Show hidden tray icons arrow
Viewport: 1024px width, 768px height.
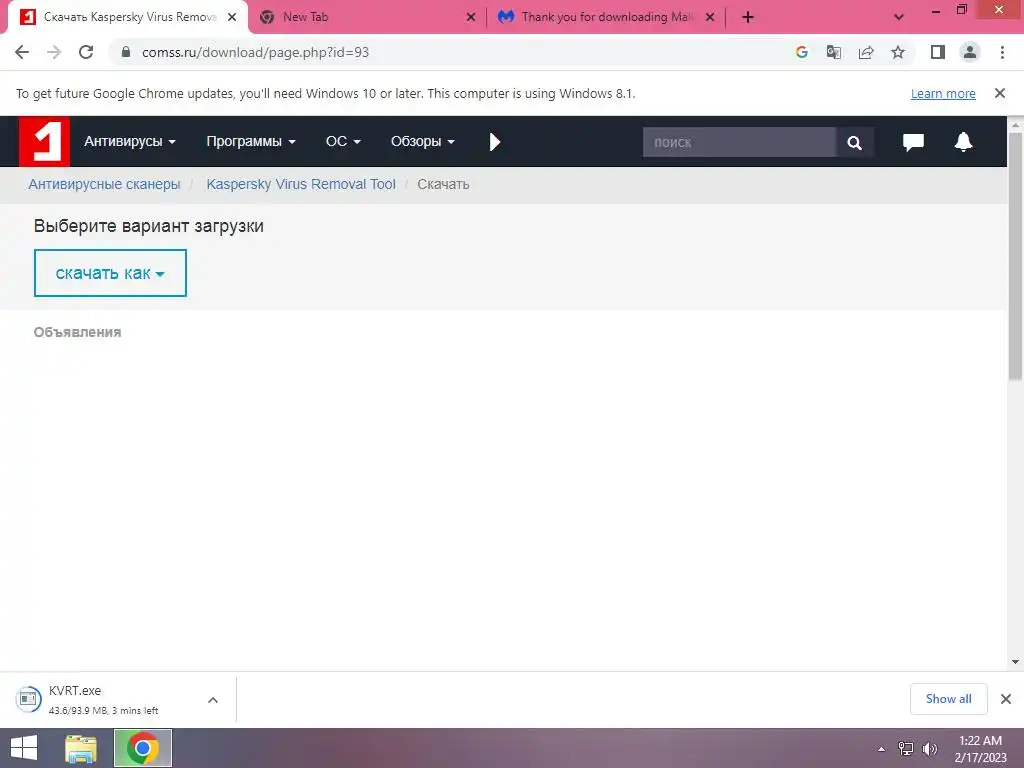pos(881,749)
